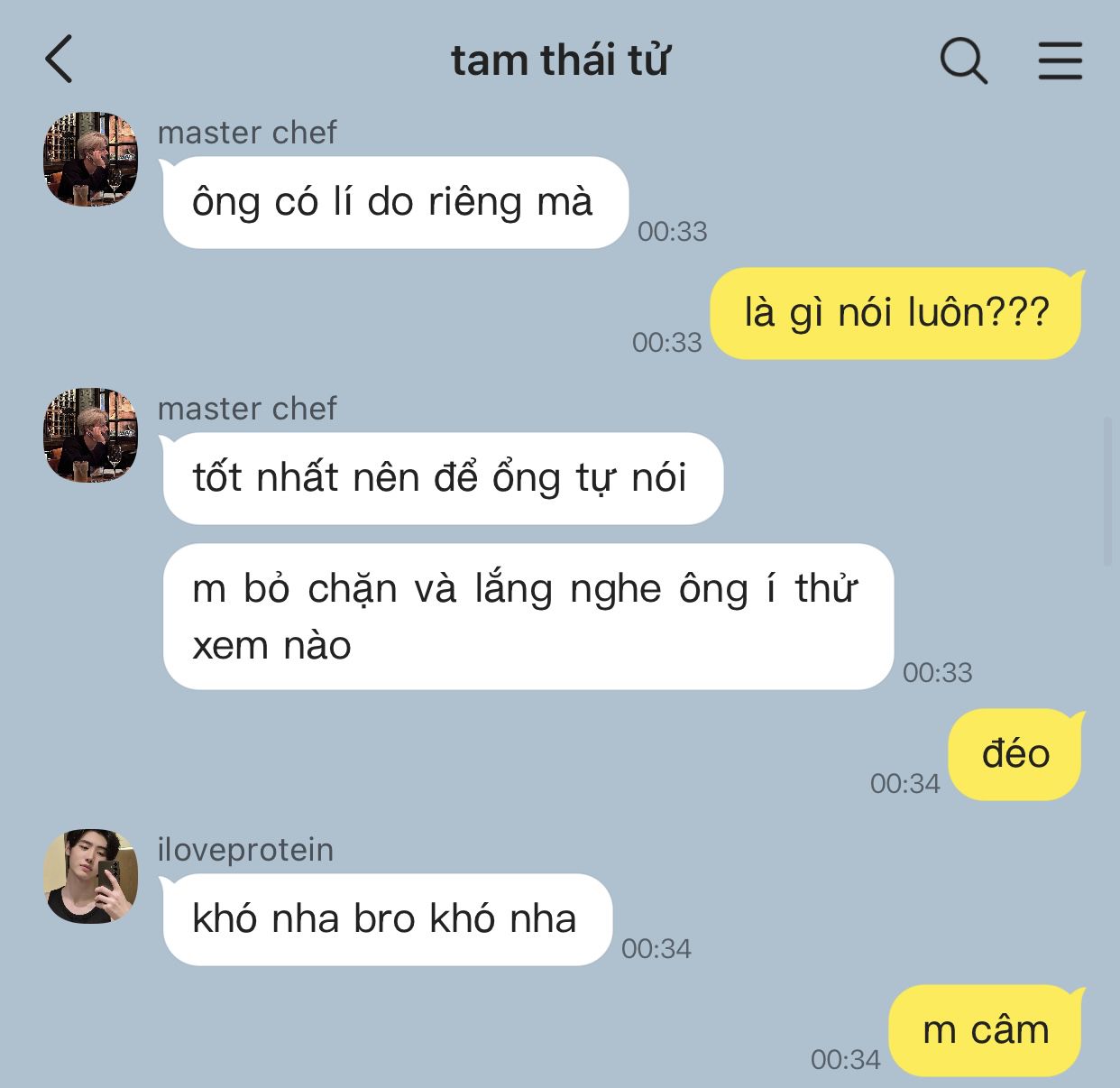Select message 'tốt nhất nên để ổng tự nói'
The height and width of the screenshot is (1088, 1120).
point(442,478)
